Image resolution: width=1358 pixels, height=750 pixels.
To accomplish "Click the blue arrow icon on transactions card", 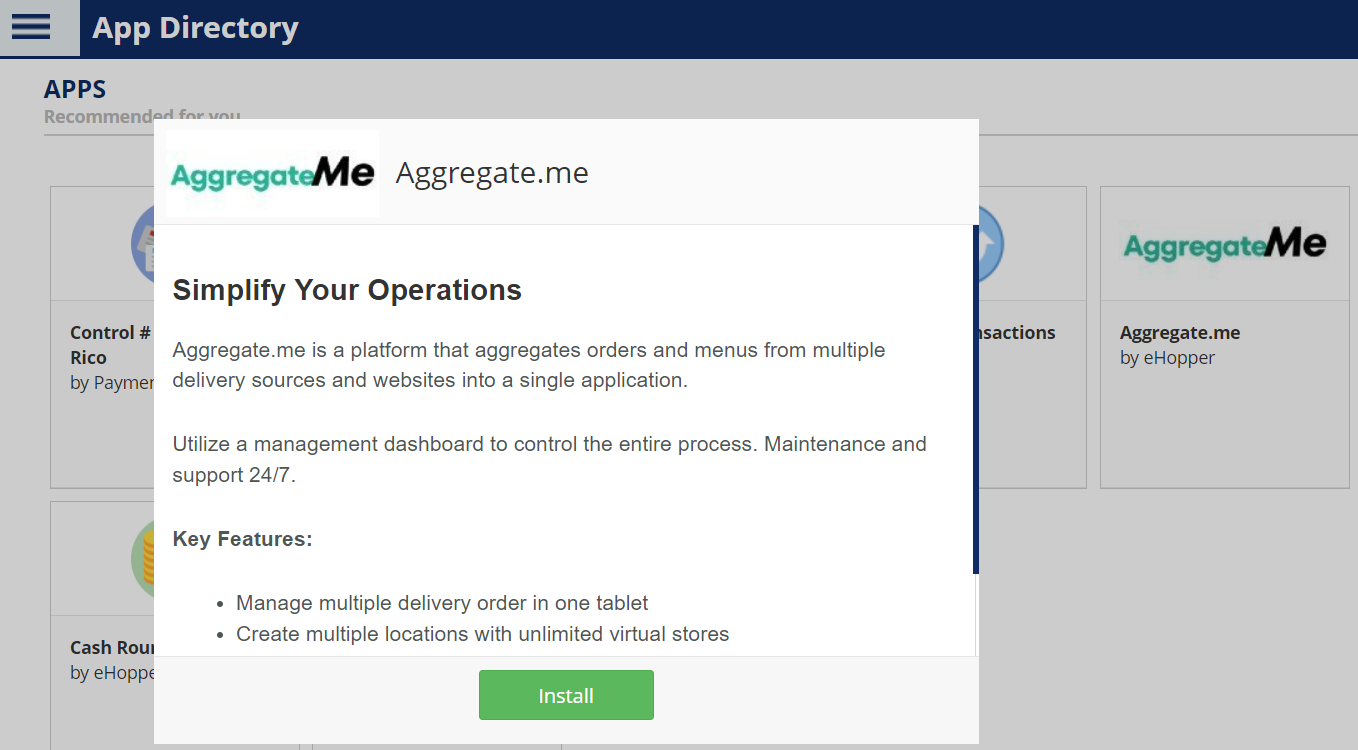I will pos(991,243).
